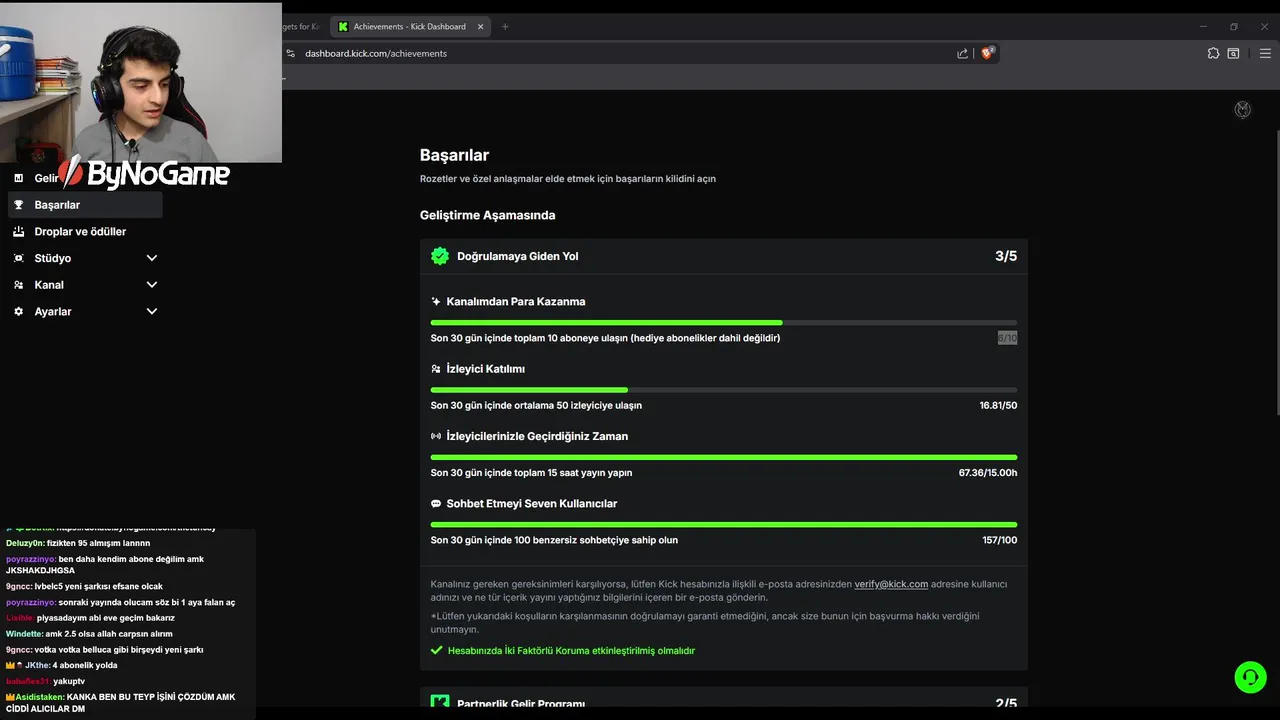Click the page's vertical scrollbar

[x=1276, y=270]
